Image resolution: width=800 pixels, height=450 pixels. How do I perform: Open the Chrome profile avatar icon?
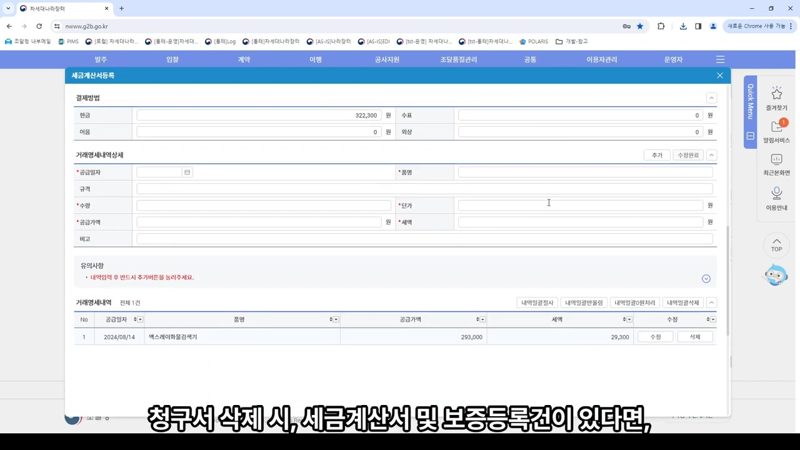[713, 26]
